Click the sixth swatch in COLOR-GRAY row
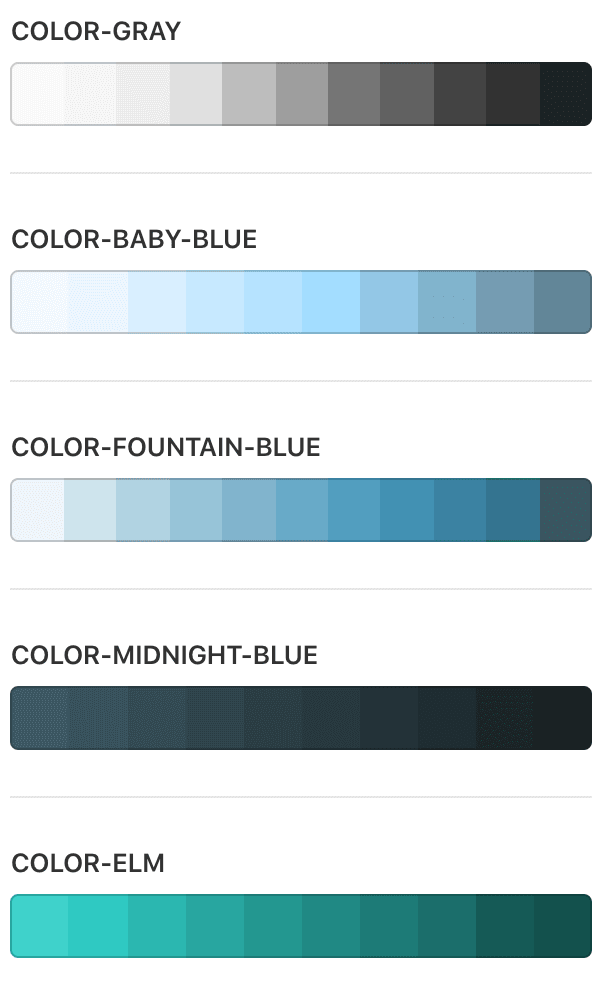This screenshot has height=988, width=610. click(x=301, y=94)
